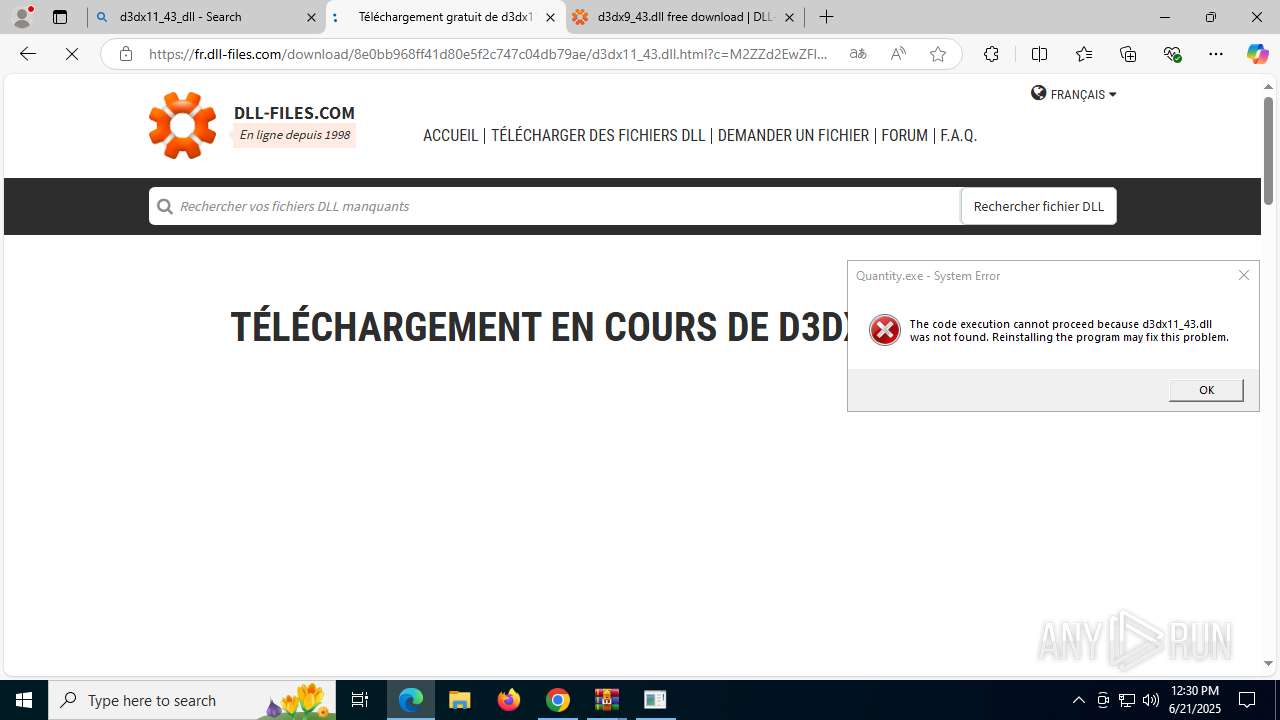1280x720 pixels.
Task: Click the scrollbar down arrow
Action: click(1268, 663)
